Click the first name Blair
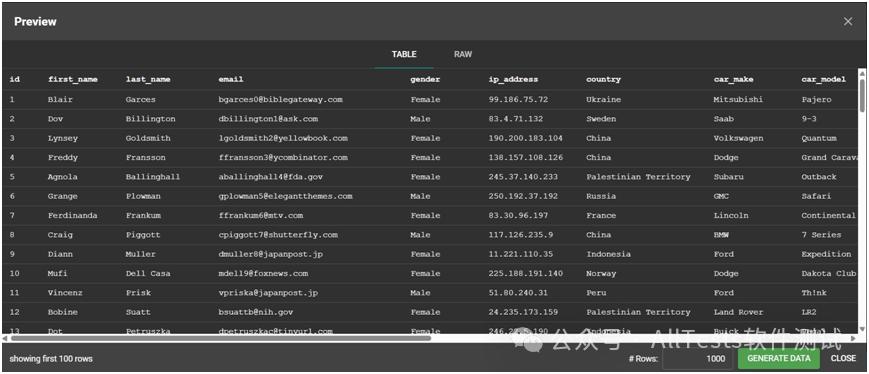 pyautogui.click(x=60, y=100)
